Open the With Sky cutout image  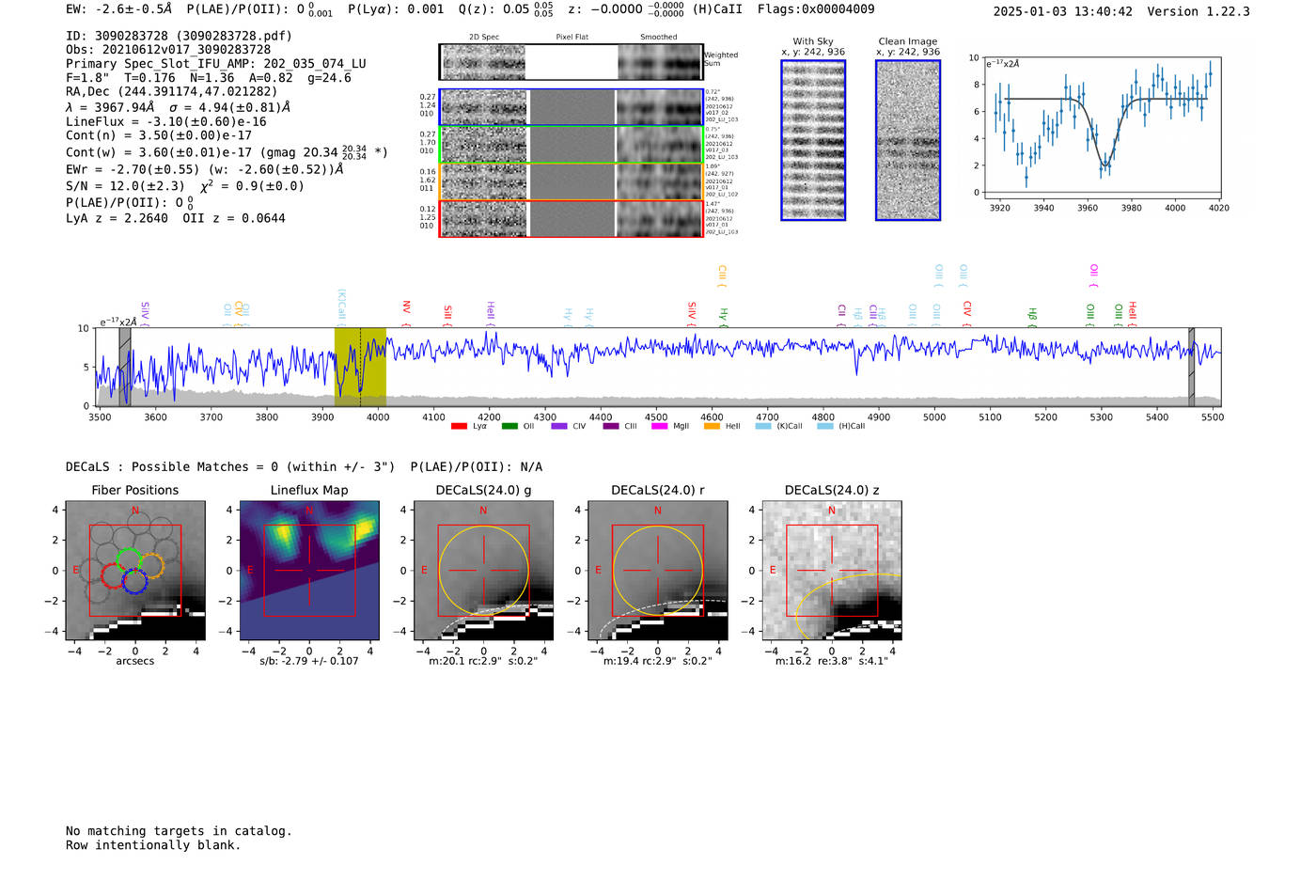tap(813, 140)
